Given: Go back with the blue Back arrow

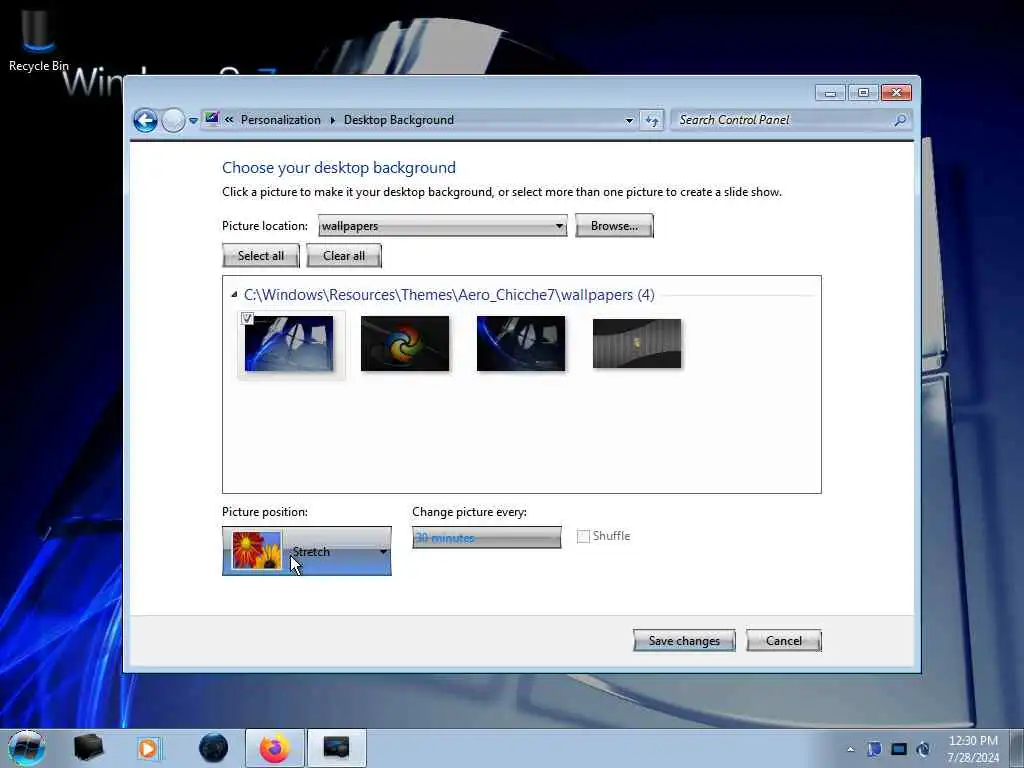Looking at the screenshot, I should pyautogui.click(x=145, y=121).
